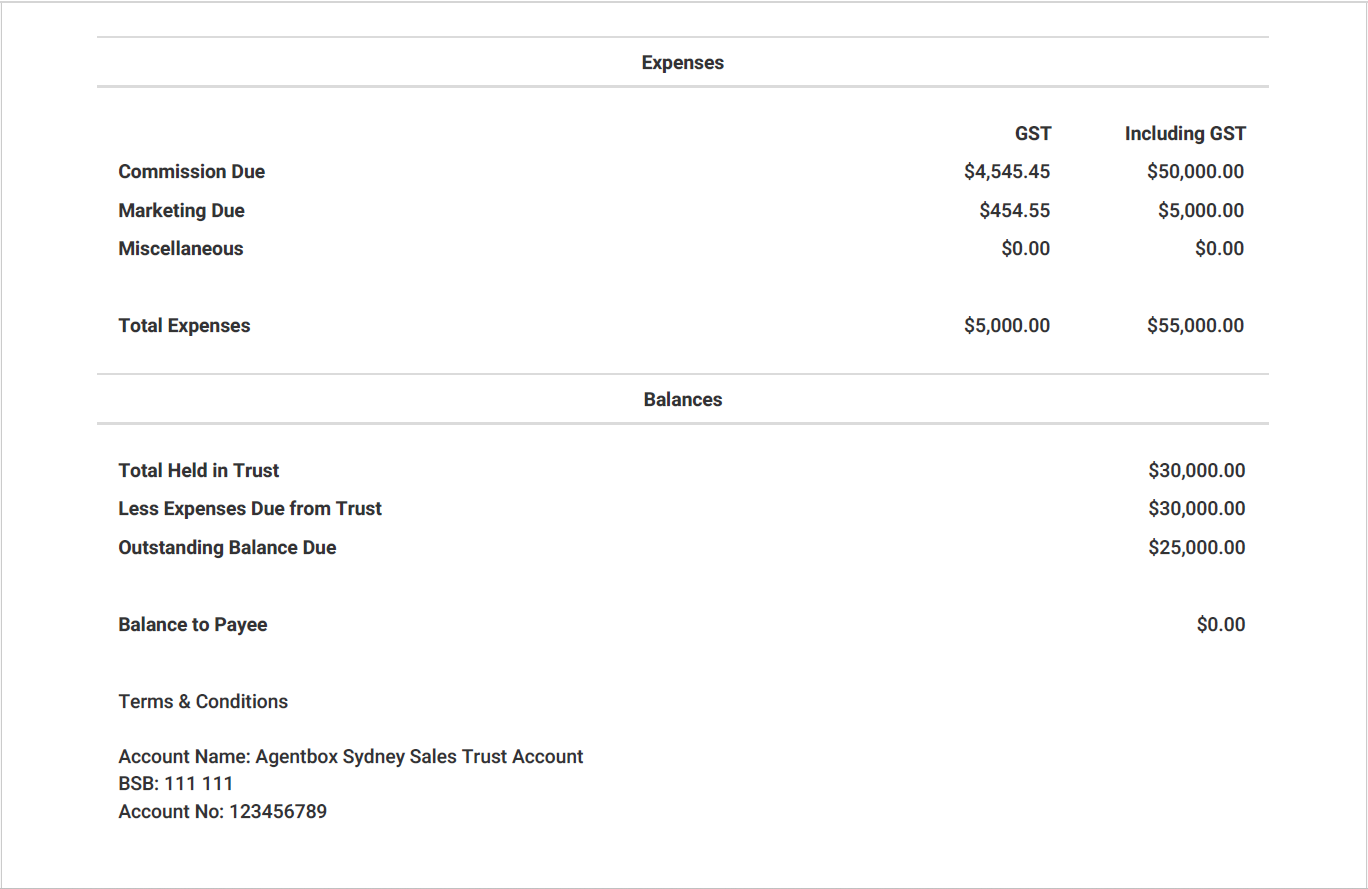
Task: Click the Including GST column header
Action: [x=1185, y=134]
